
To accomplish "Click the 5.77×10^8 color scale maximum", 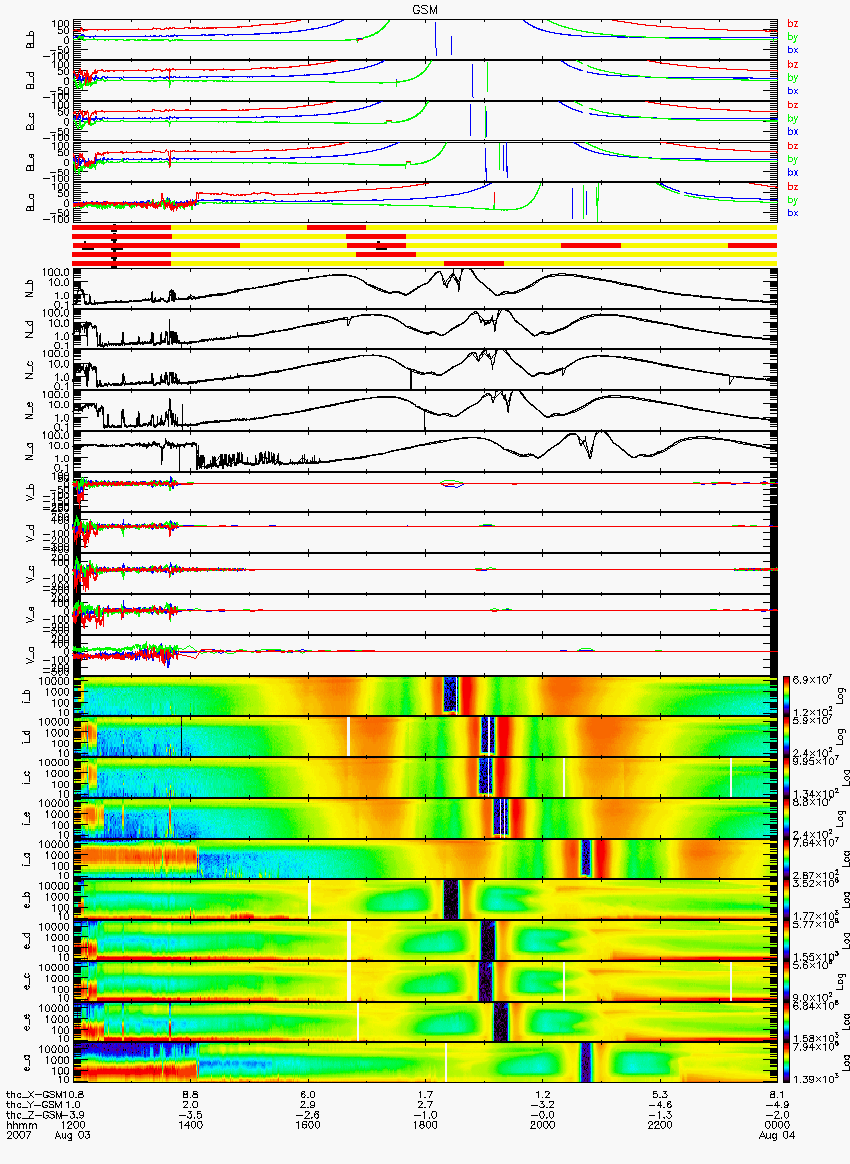I will tap(814, 925).
